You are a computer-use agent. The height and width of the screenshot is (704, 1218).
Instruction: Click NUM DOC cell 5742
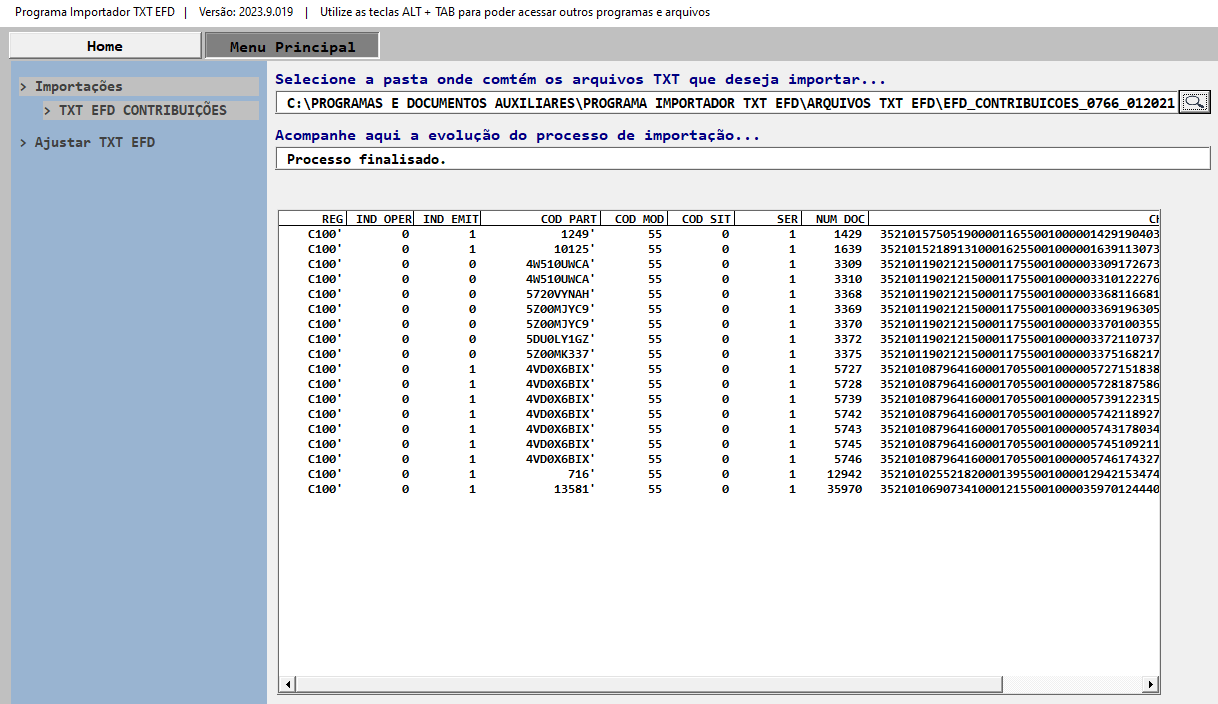coord(847,414)
